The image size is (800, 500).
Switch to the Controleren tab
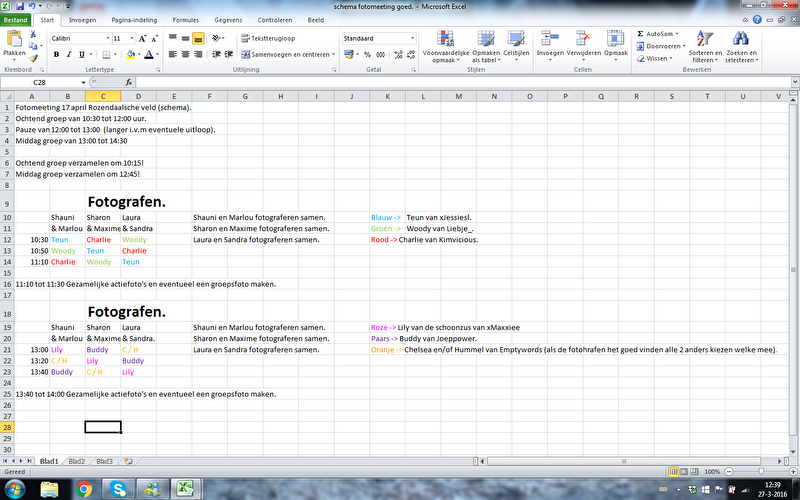[x=274, y=20]
